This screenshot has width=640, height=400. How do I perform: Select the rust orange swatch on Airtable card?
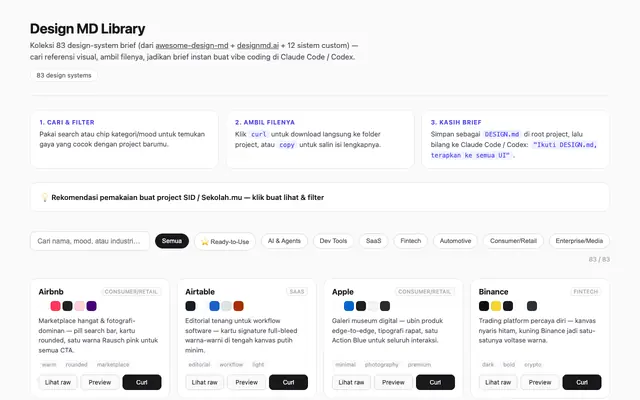point(238,306)
